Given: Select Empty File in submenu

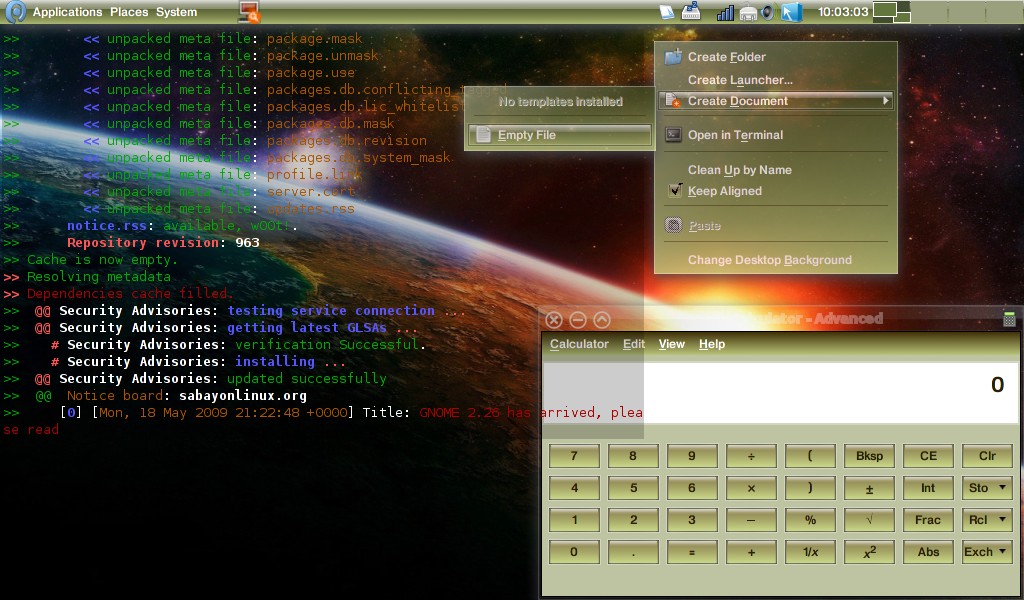Looking at the screenshot, I should pyautogui.click(x=560, y=135).
